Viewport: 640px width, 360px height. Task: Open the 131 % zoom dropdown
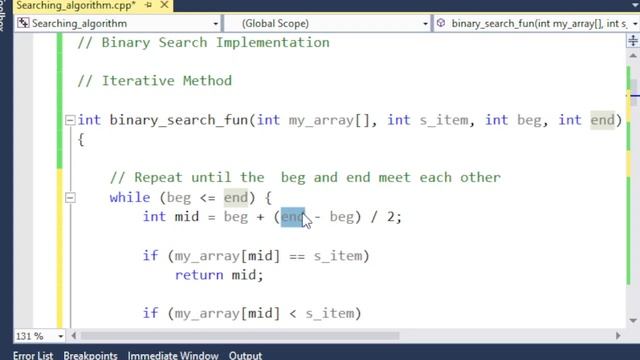pyautogui.click(x=60, y=336)
